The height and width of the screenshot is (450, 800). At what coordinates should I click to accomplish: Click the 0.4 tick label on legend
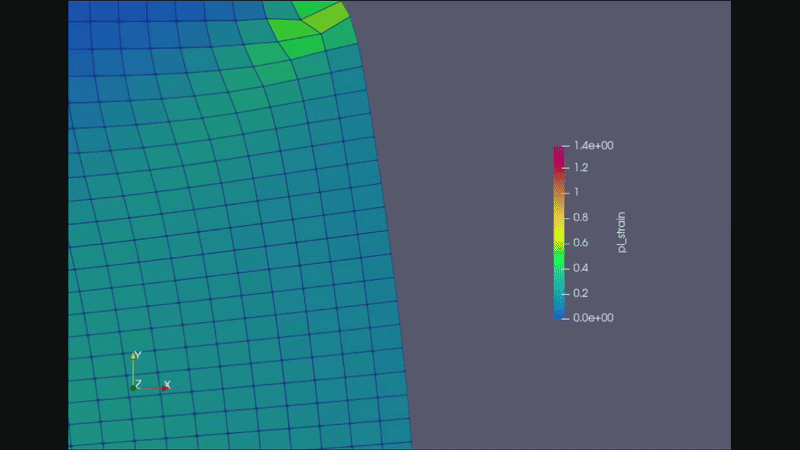click(580, 268)
